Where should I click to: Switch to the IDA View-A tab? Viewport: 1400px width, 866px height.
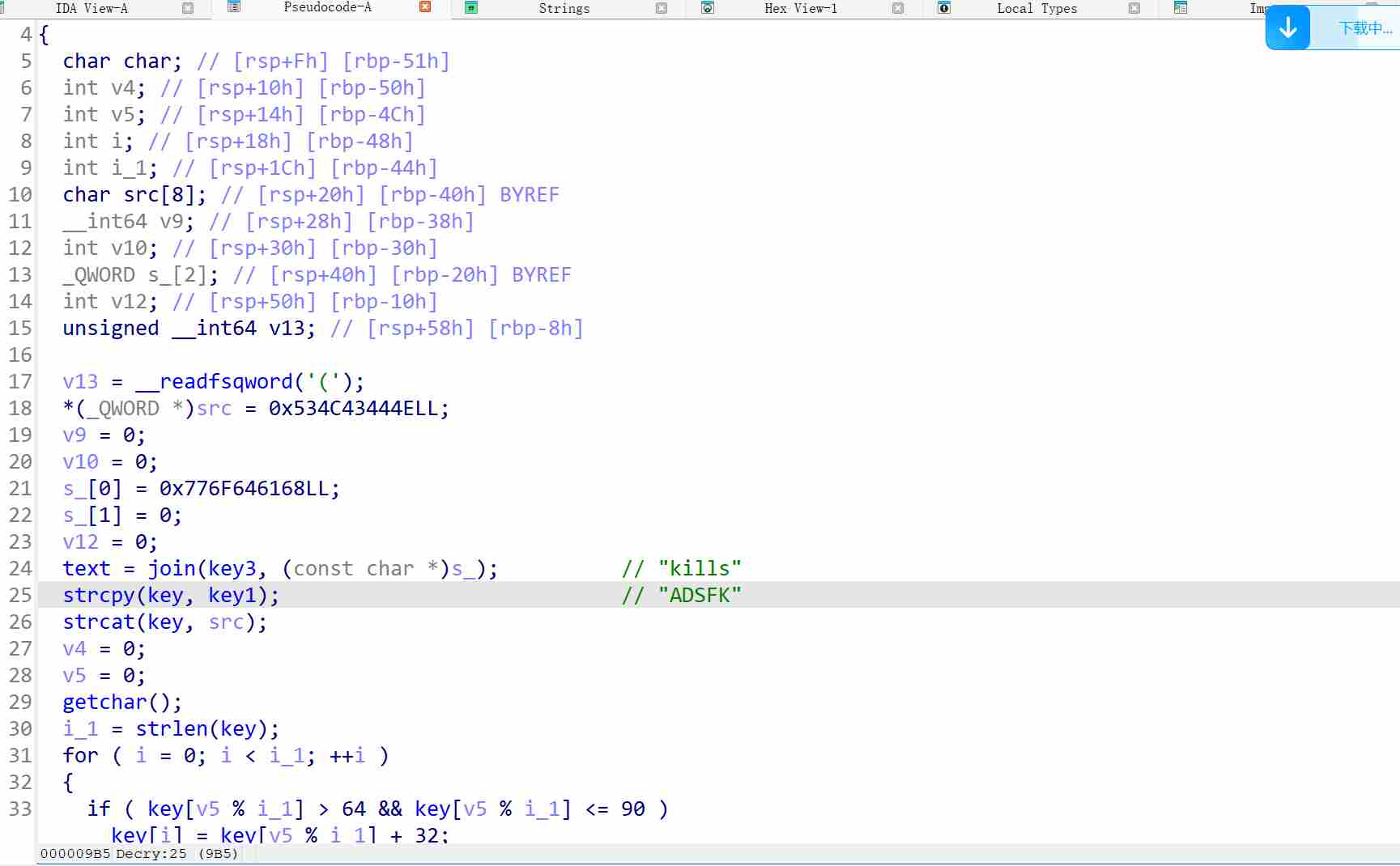(91, 8)
